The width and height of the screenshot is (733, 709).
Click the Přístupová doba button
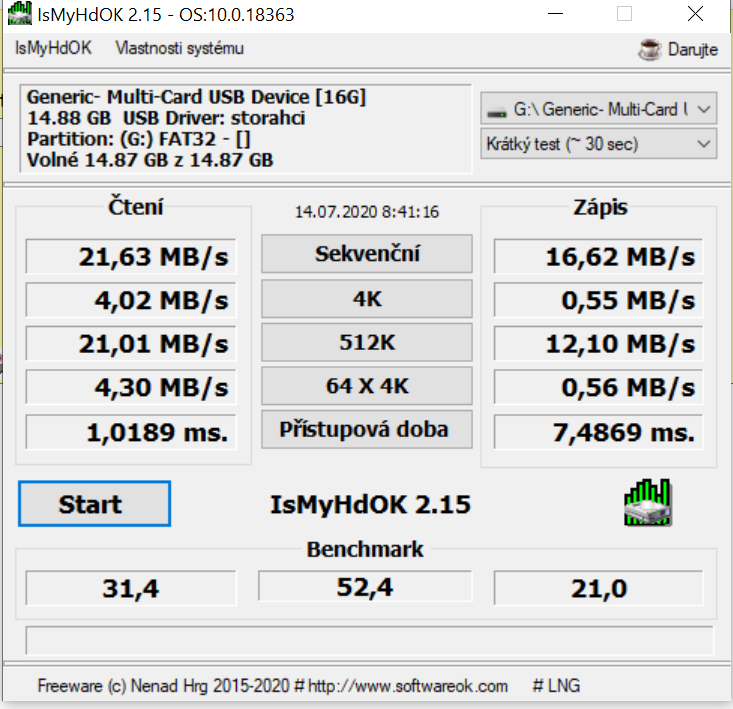(366, 430)
